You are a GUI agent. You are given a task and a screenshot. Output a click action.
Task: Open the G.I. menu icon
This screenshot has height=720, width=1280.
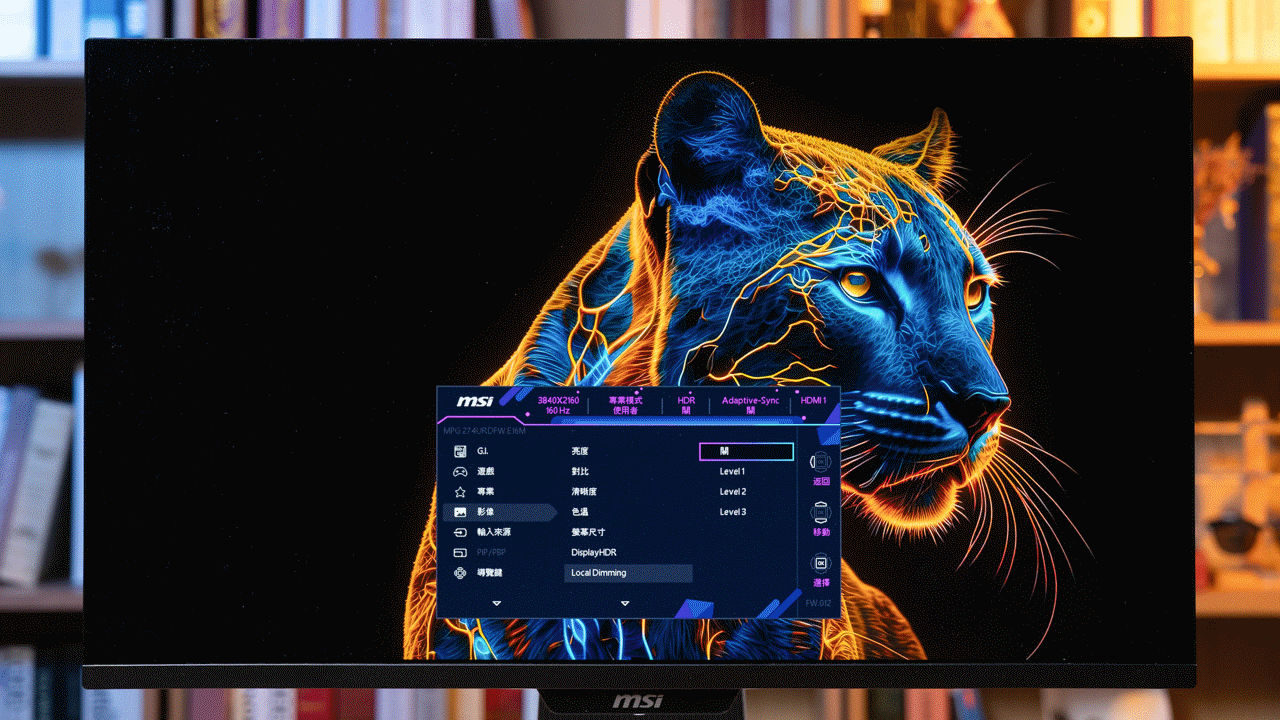pyautogui.click(x=460, y=451)
